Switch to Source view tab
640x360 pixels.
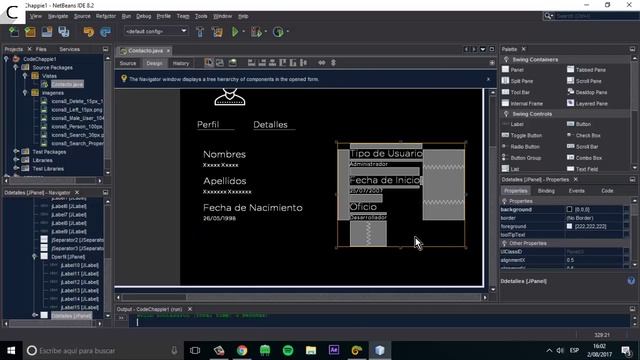tap(128, 63)
